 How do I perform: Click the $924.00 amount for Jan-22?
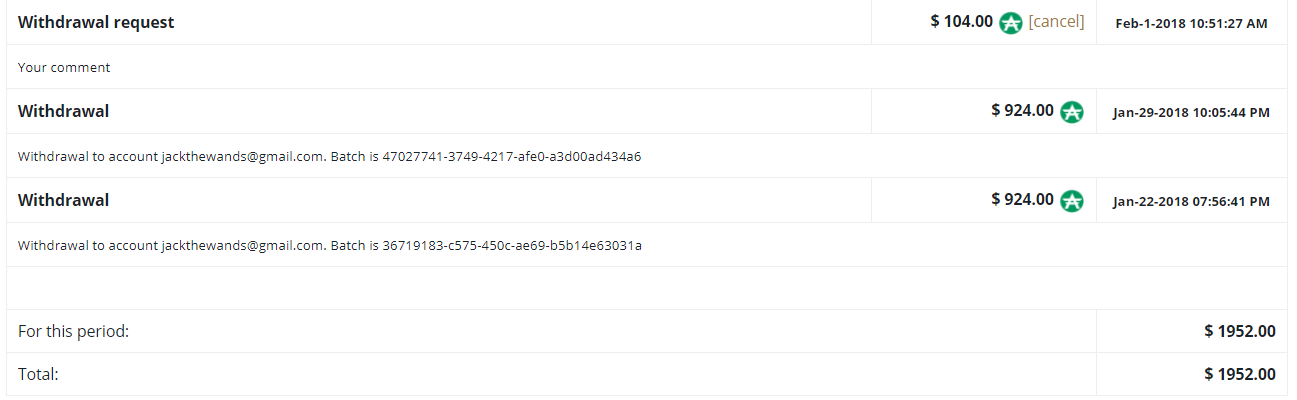click(x=1022, y=200)
